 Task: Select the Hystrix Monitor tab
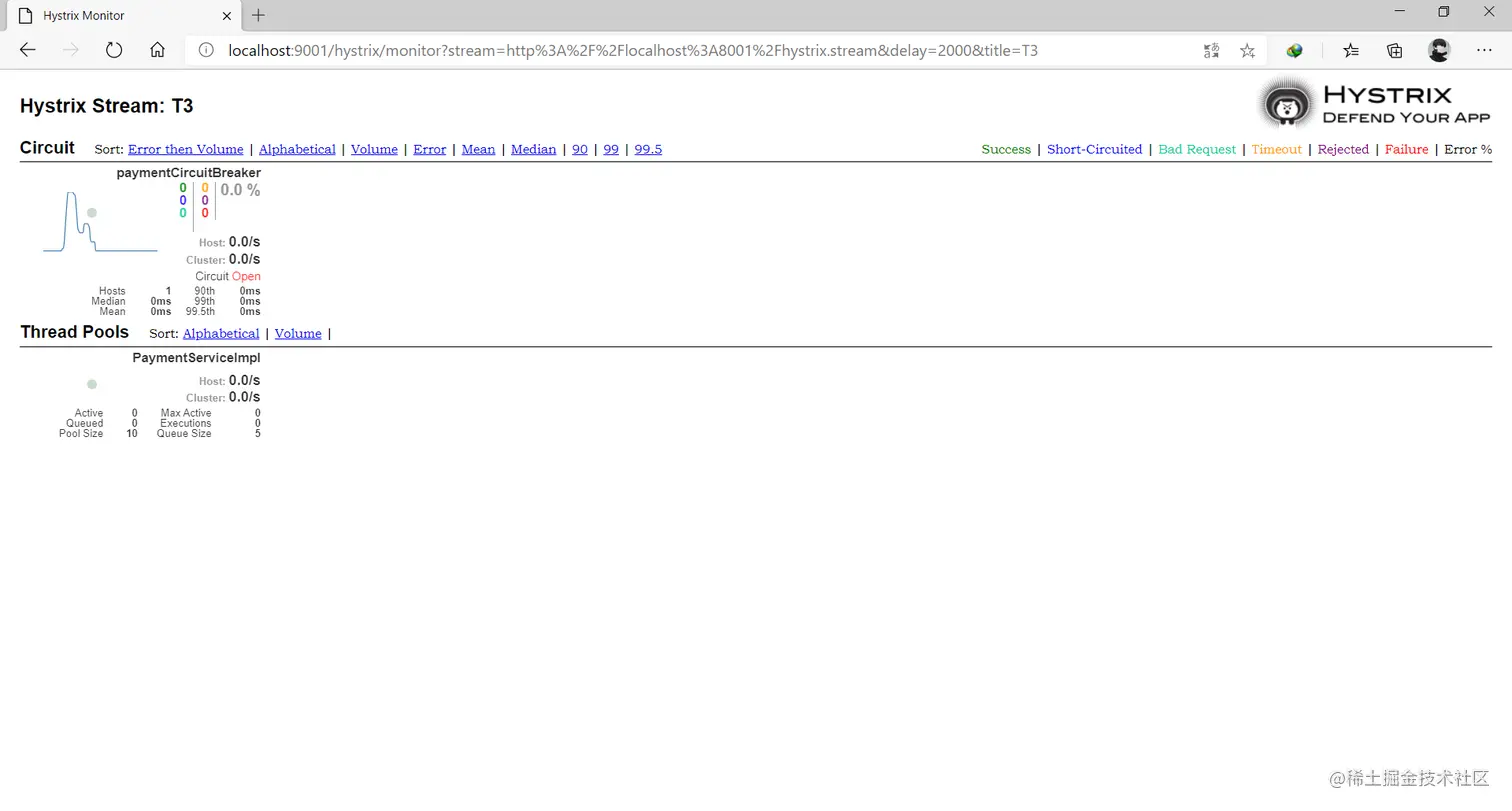tap(125, 16)
